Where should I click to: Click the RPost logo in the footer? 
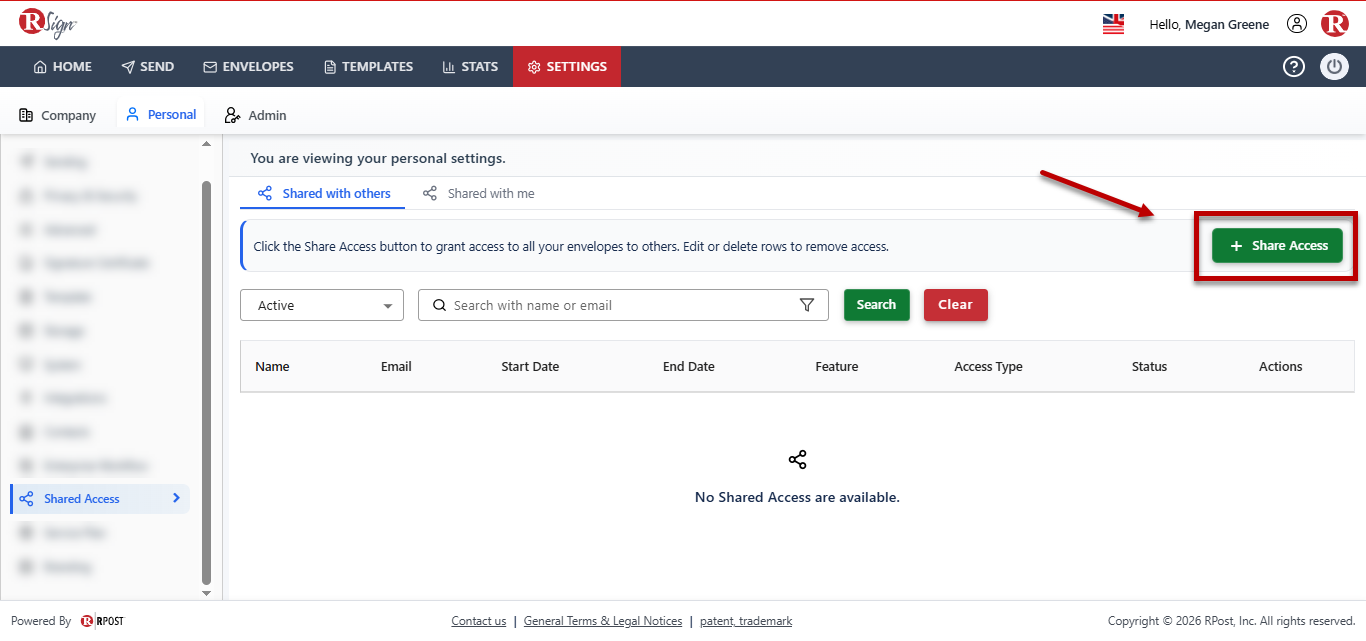coord(102,621)
